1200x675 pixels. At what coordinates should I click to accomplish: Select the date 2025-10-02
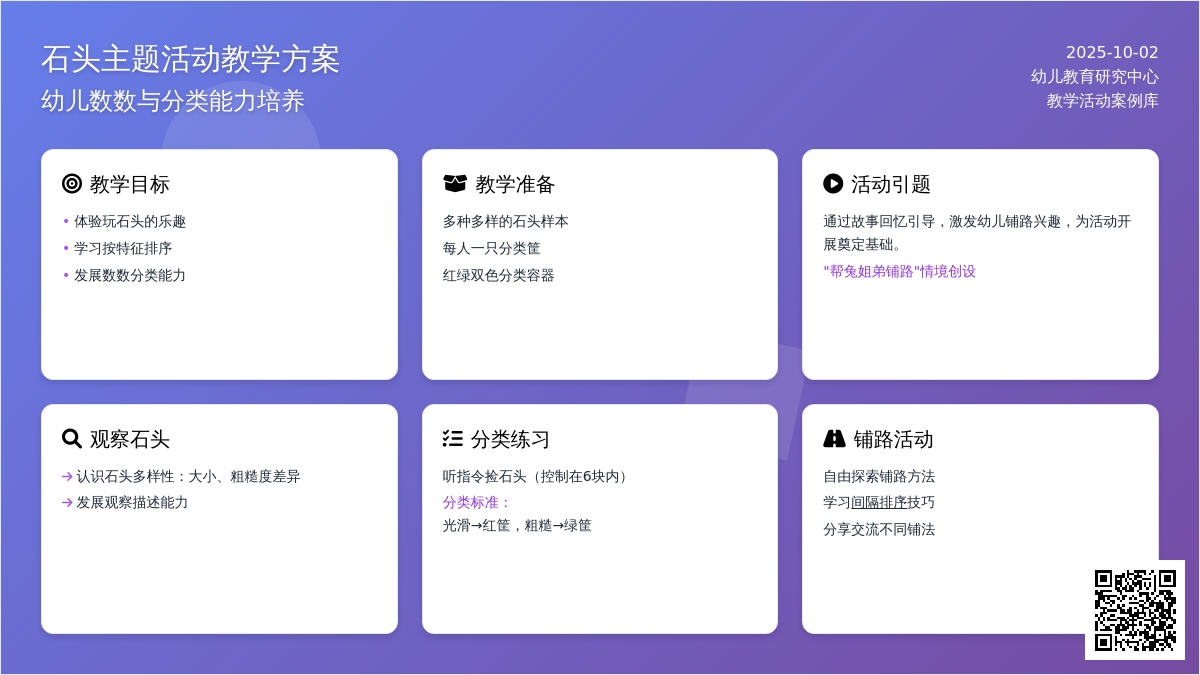[1111, 53]
